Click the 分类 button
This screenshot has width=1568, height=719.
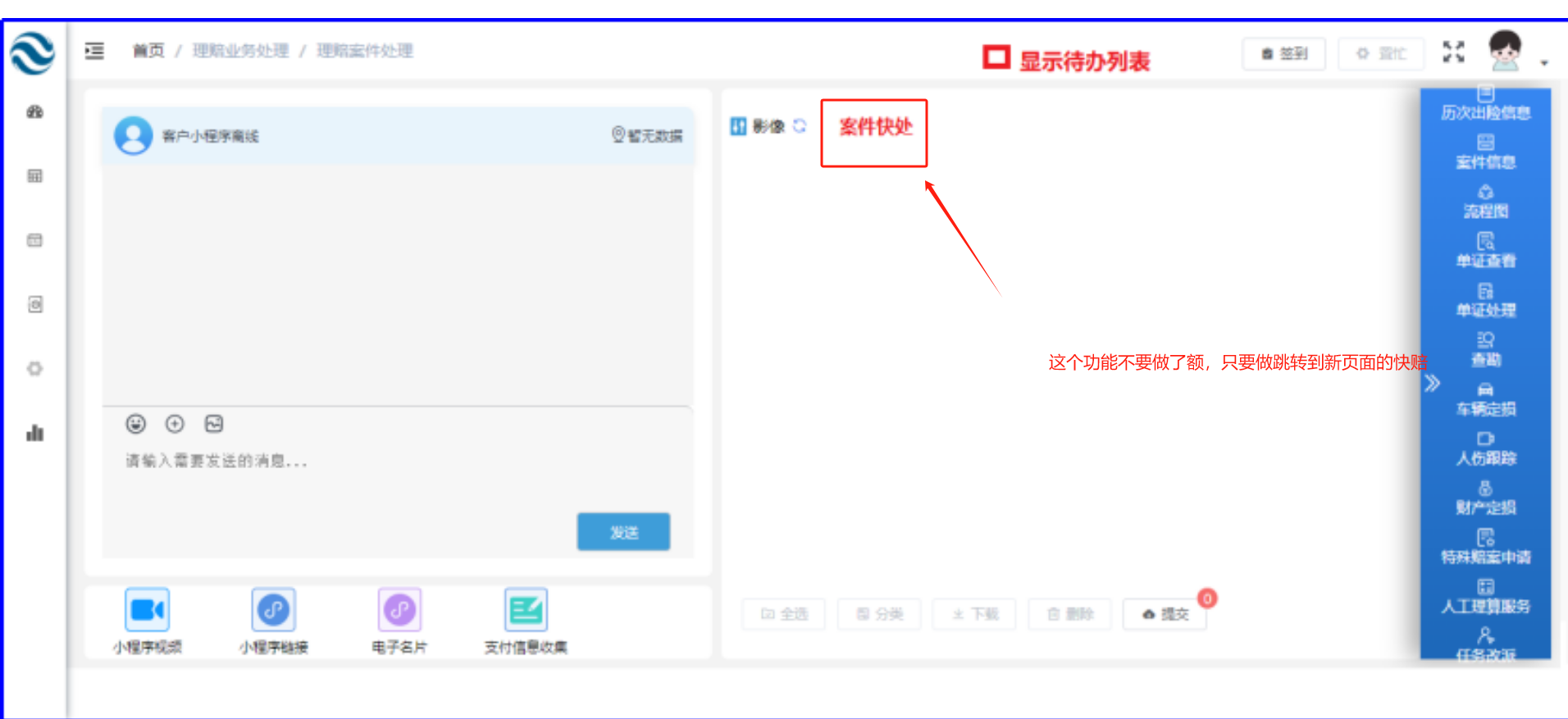tap(879, 614)
